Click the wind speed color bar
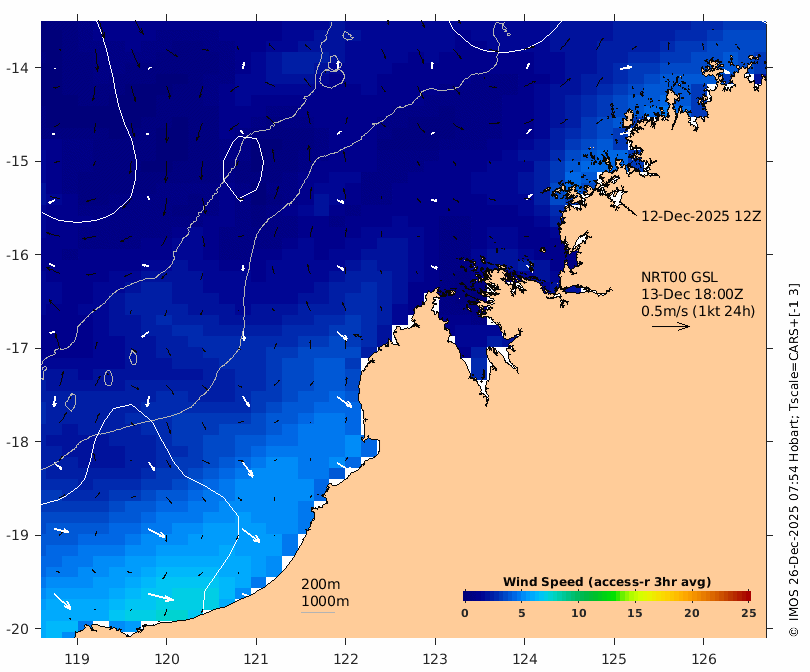The height and width of the screenshot is (672, 810). (x=607, y=596)
